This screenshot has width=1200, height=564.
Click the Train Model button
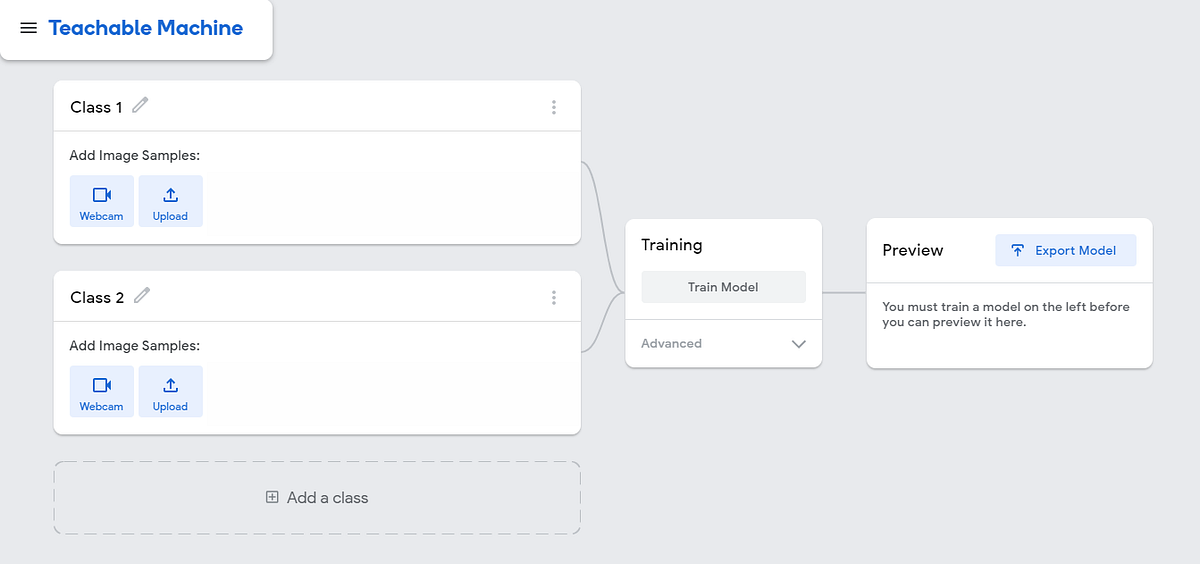(723, 287)
